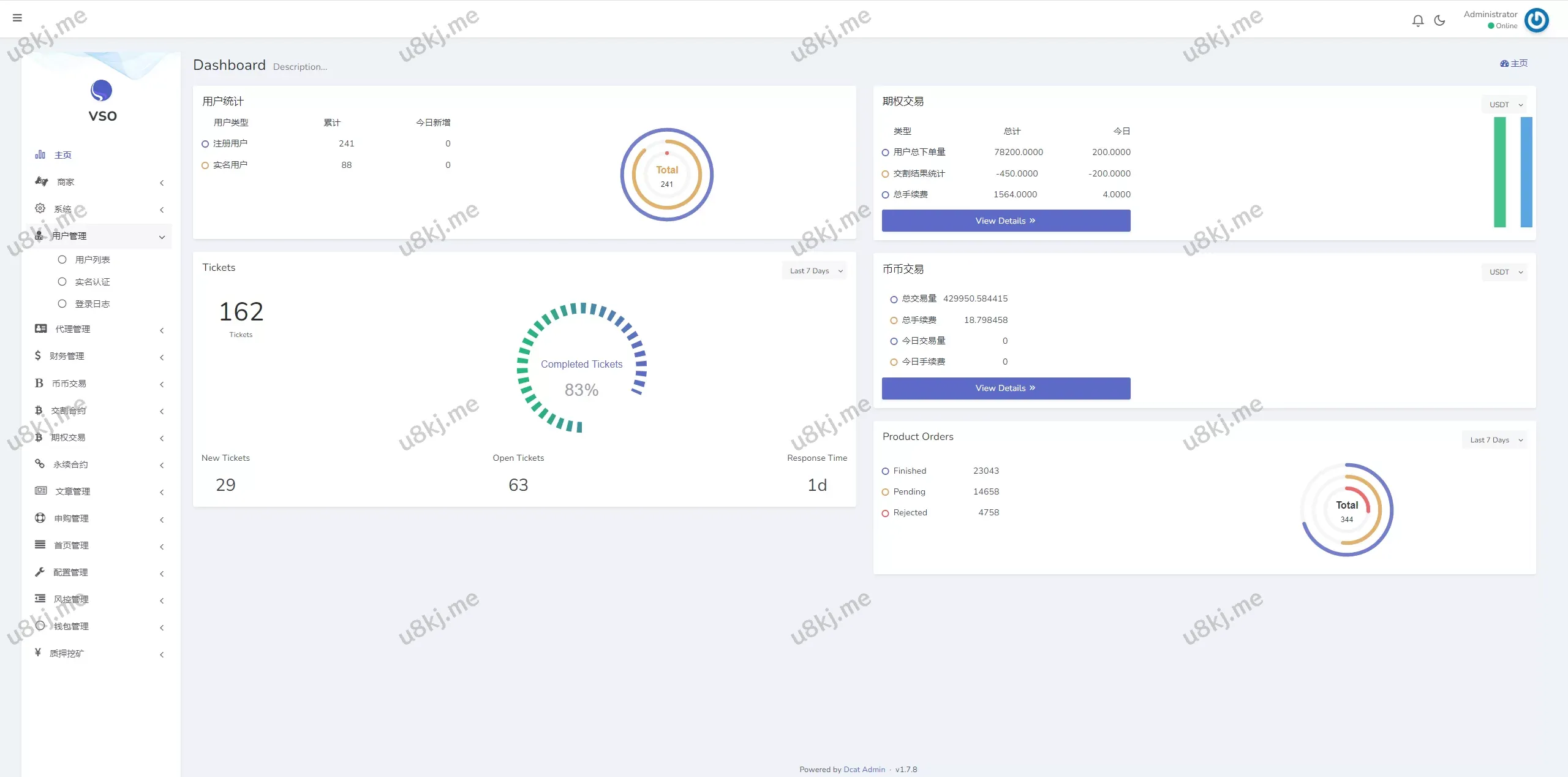Click the 永续合约 link icon

[x=40, y=464]
